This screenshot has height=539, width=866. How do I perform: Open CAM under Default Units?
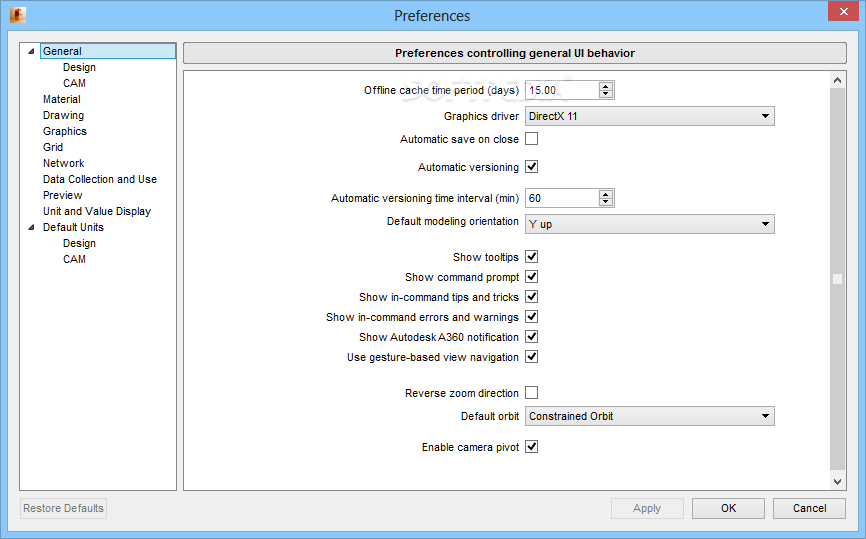(x=74, y=260)
